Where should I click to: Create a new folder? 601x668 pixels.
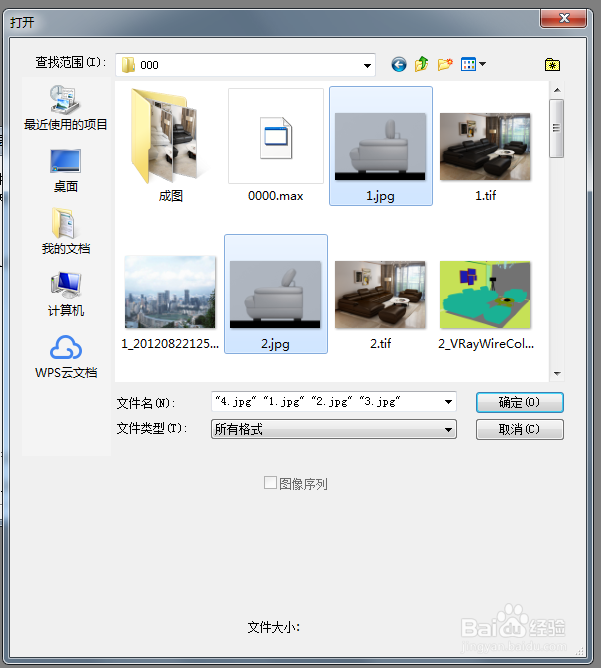(445, 65)
